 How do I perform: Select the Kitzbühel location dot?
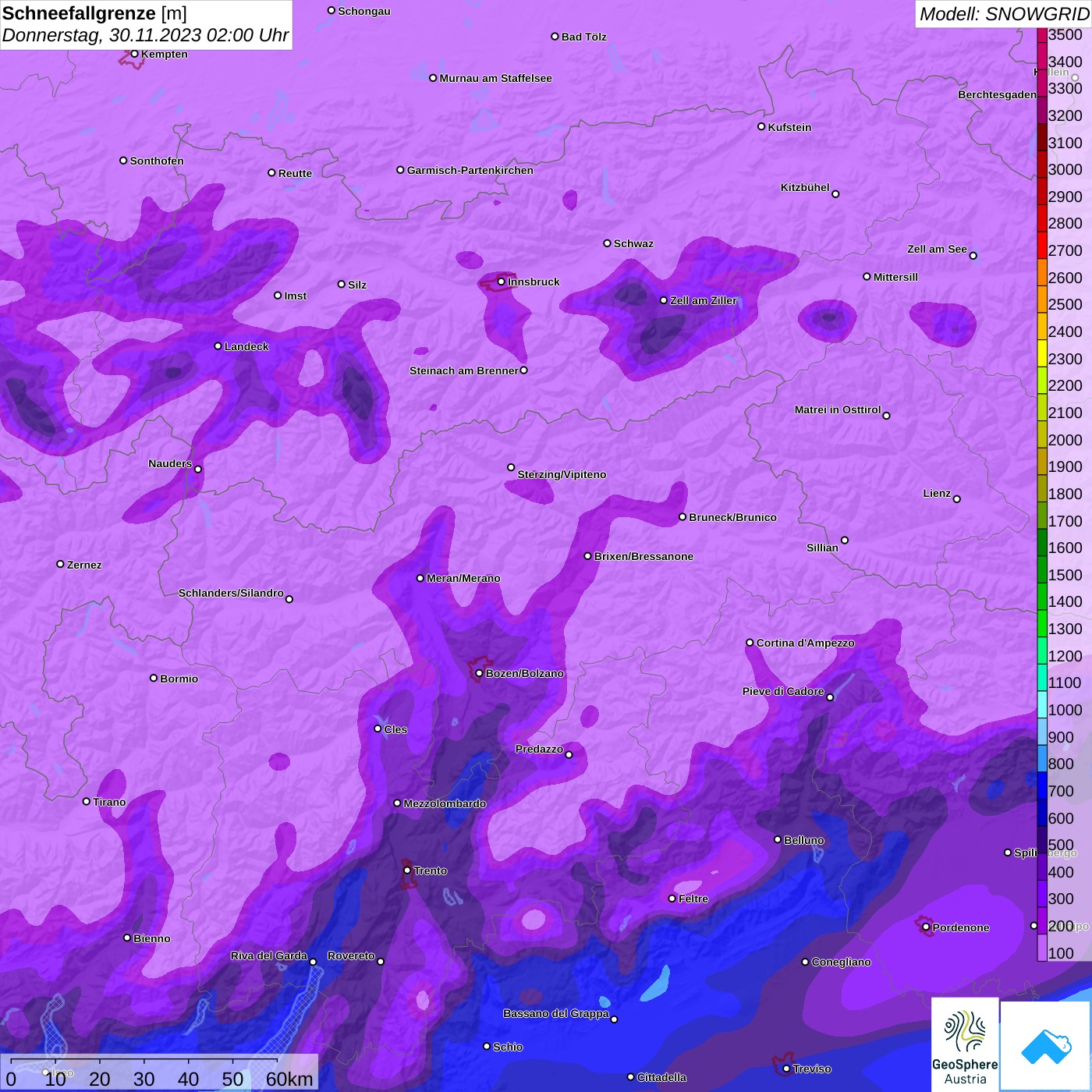[x=835, y=194]
